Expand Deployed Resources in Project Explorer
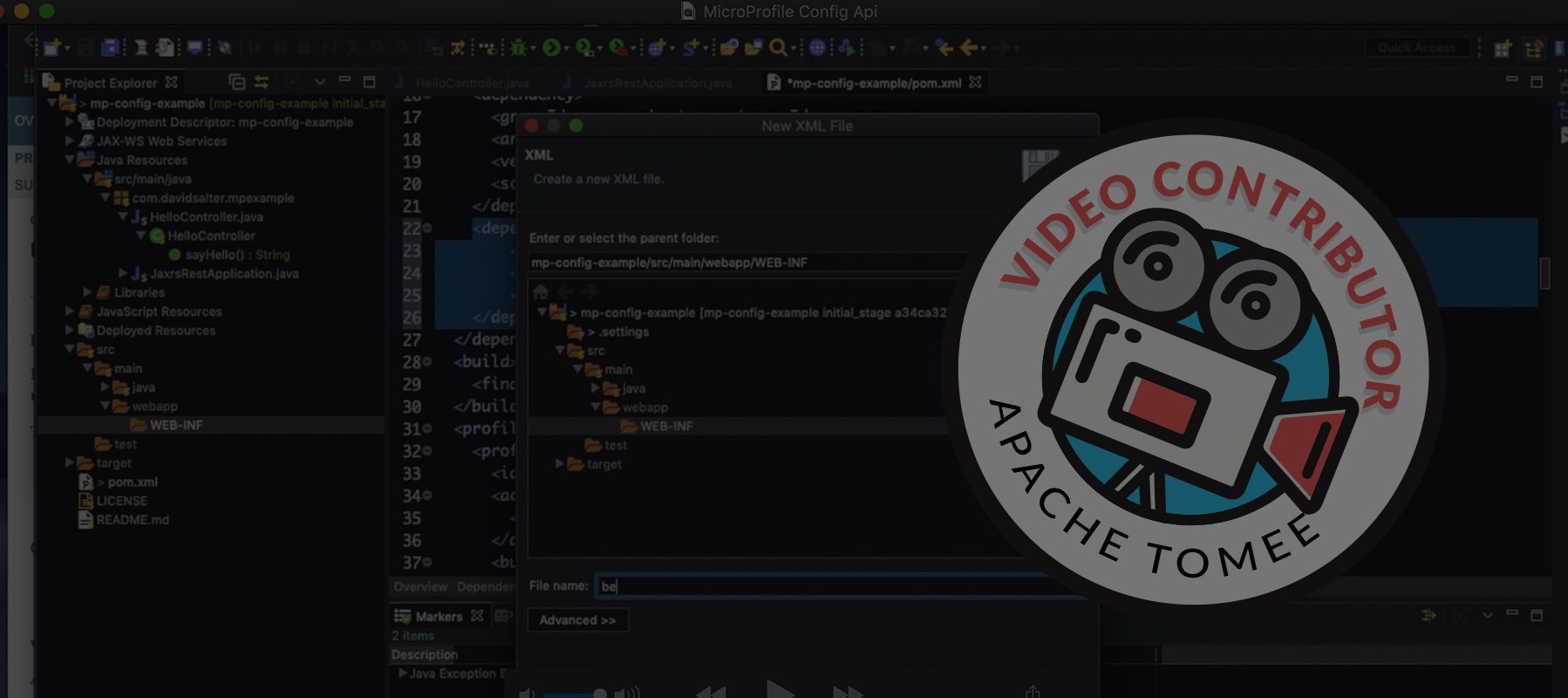The height and width of the screenshot is (698, 1568). [70, 330]
